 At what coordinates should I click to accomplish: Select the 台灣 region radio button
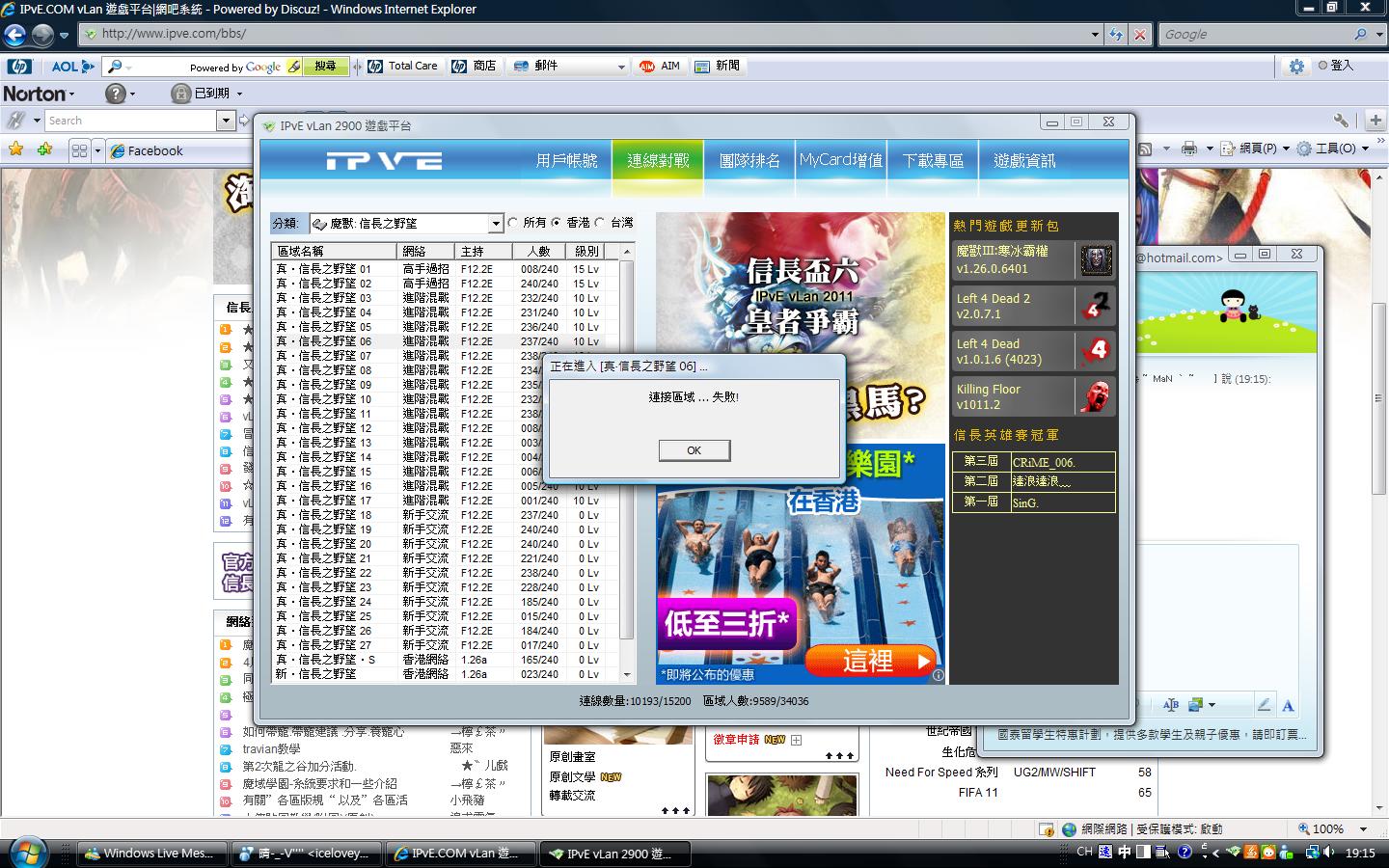600,223
